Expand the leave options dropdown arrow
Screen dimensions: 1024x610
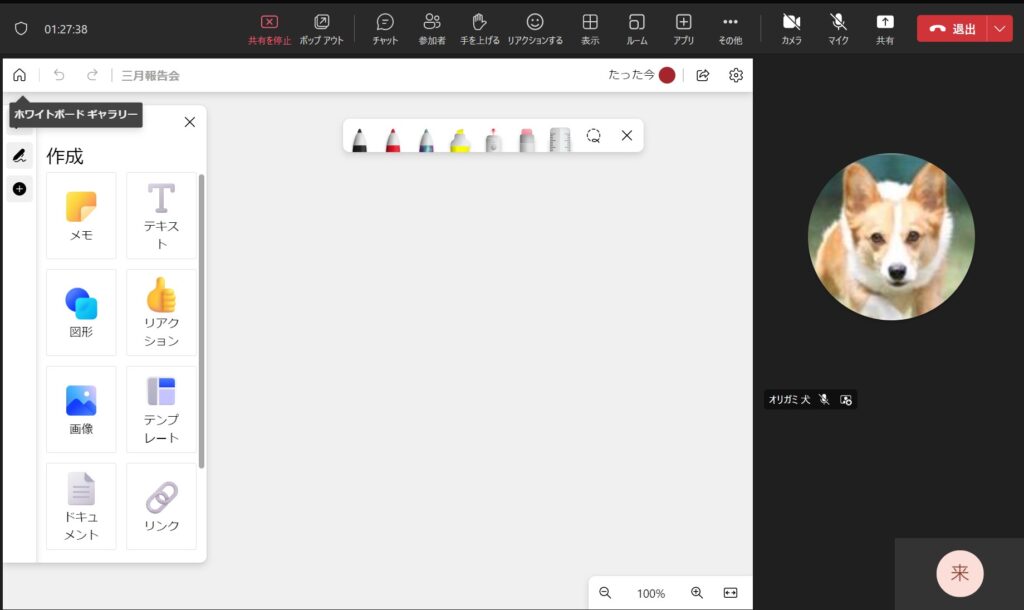1000,29
